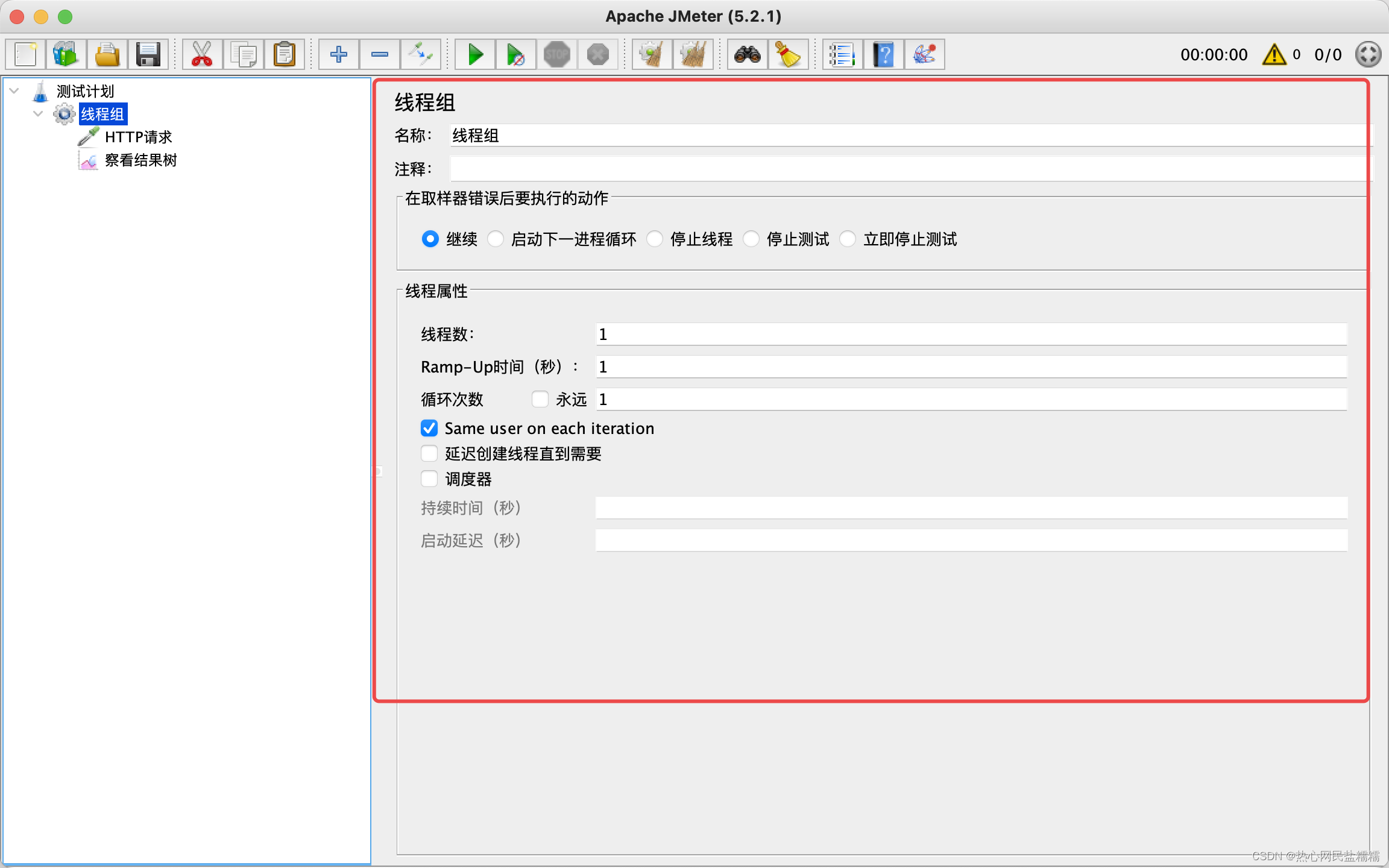Click the Ramp-Up时间 input field
1389x868 pixels.
click(971, 366)
